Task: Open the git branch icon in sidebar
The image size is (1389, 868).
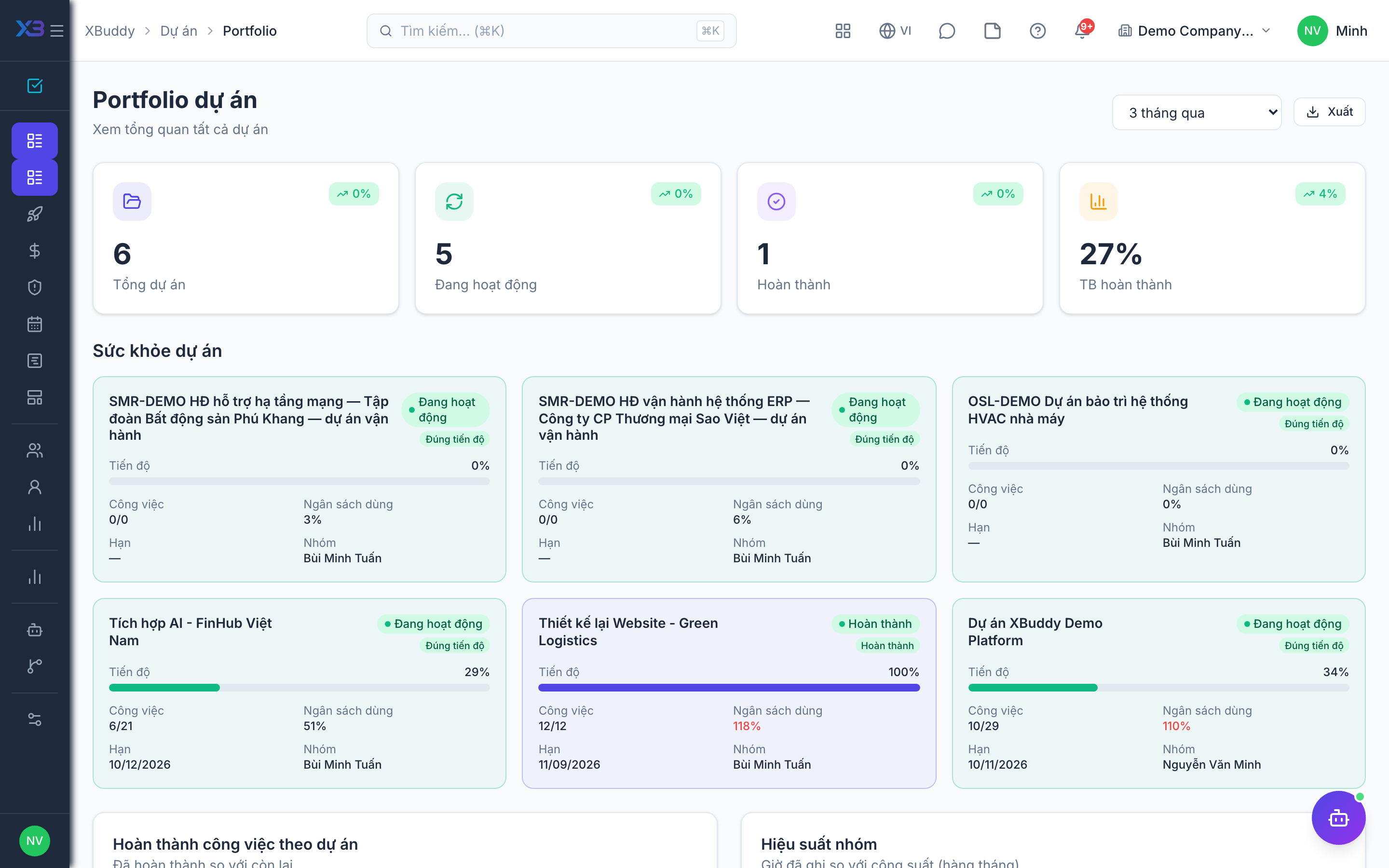Action: tap(34, 666)
